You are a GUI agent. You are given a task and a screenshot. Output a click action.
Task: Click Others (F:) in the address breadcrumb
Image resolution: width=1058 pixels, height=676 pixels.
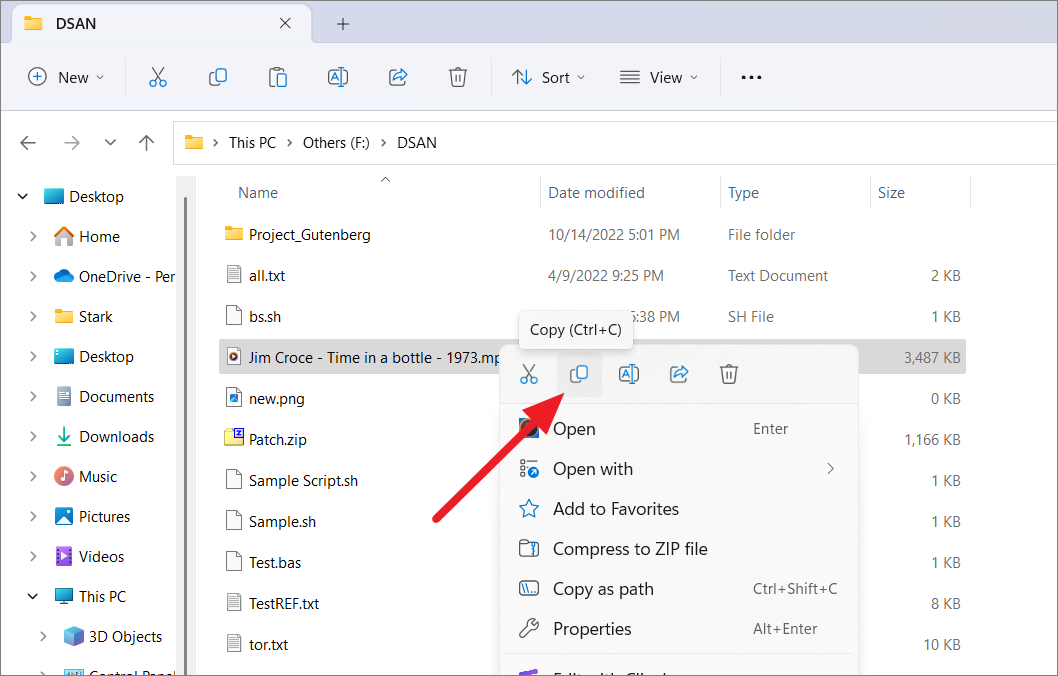(x=336, y=143)
